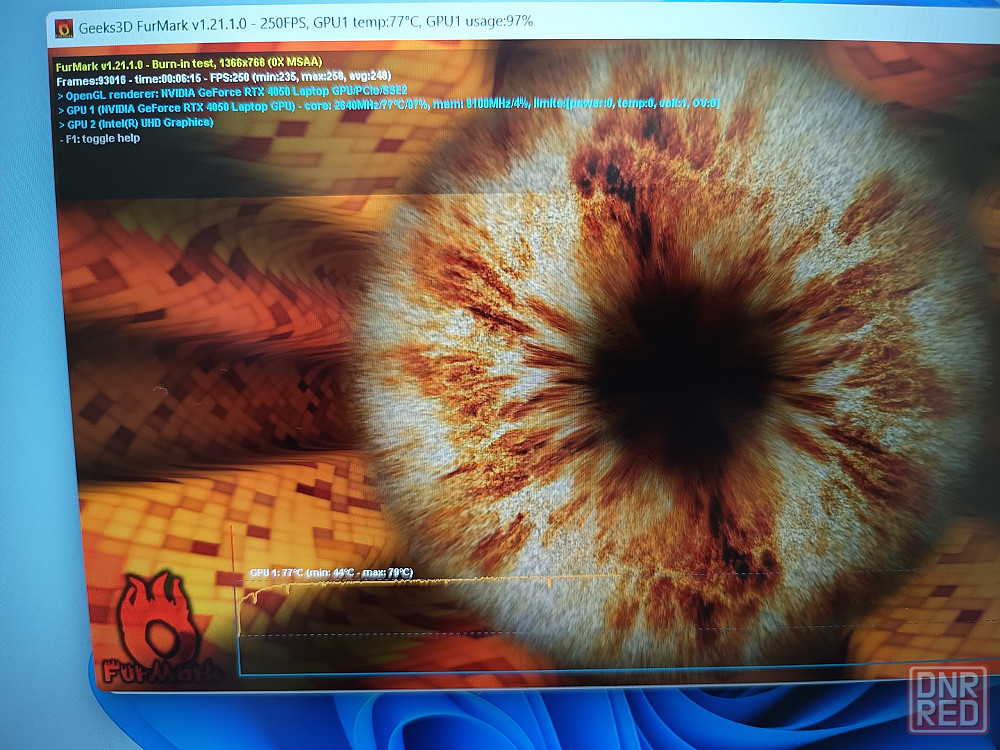Click the GPU 1 temperature min/max label
The height and width of the screenshot is (750, 1000).
[330, 573]
